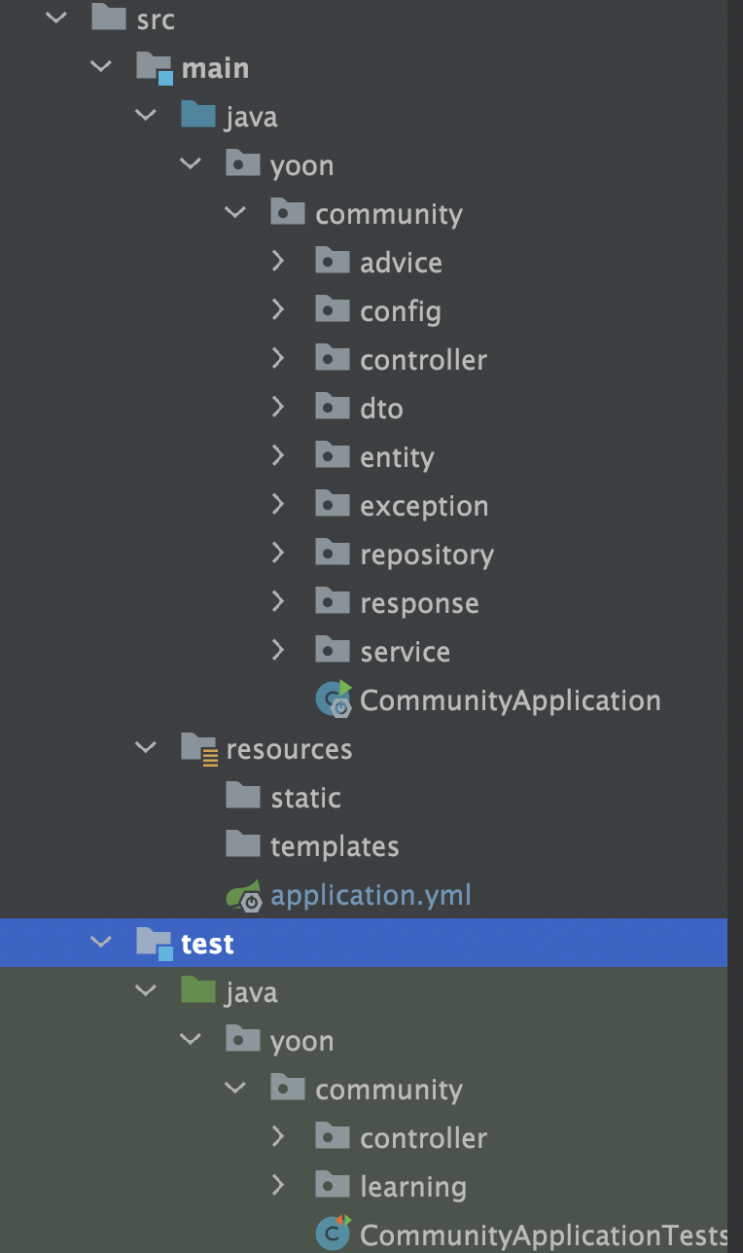743x1253 pixels.
Task: Click the advice package icon
Action: click(332, 261)
